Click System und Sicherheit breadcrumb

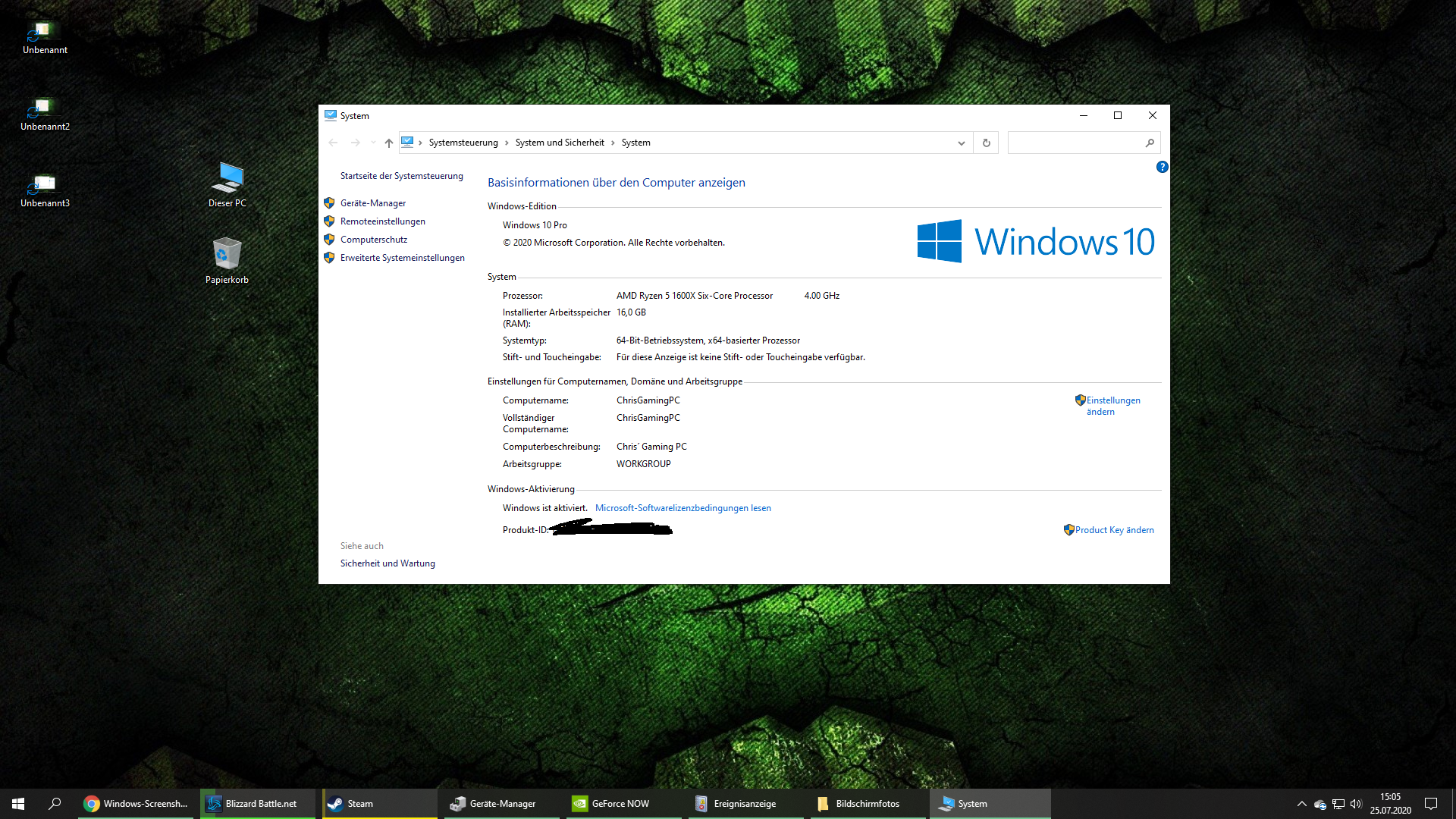click(x=560, y=143)
